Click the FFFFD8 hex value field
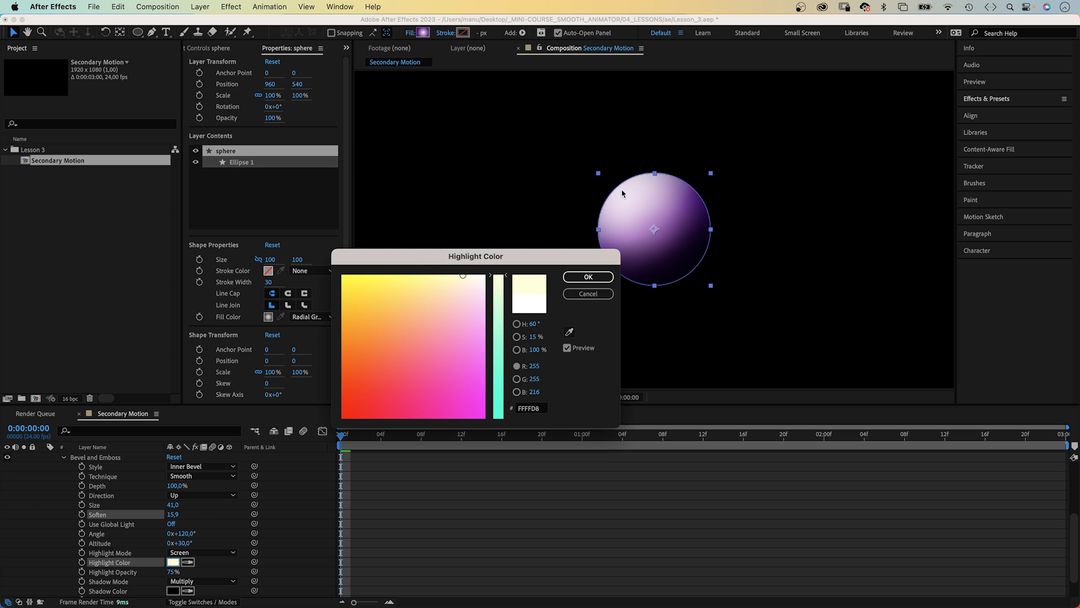 coord(530,407)
